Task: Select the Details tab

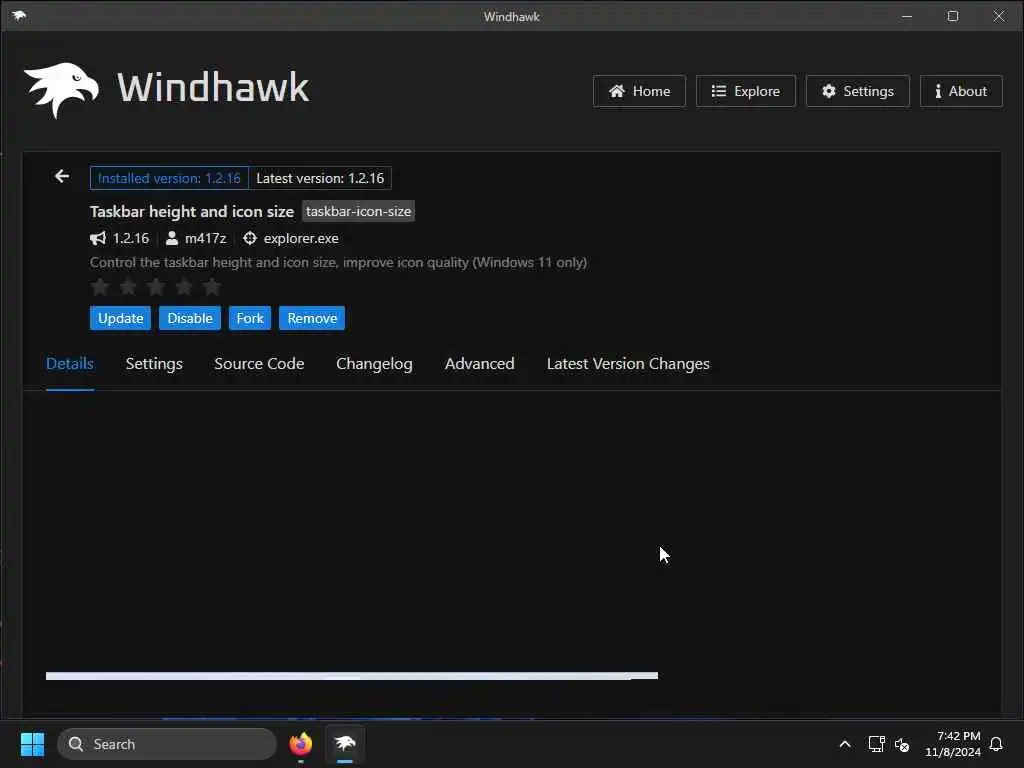Action: (70, 364)
